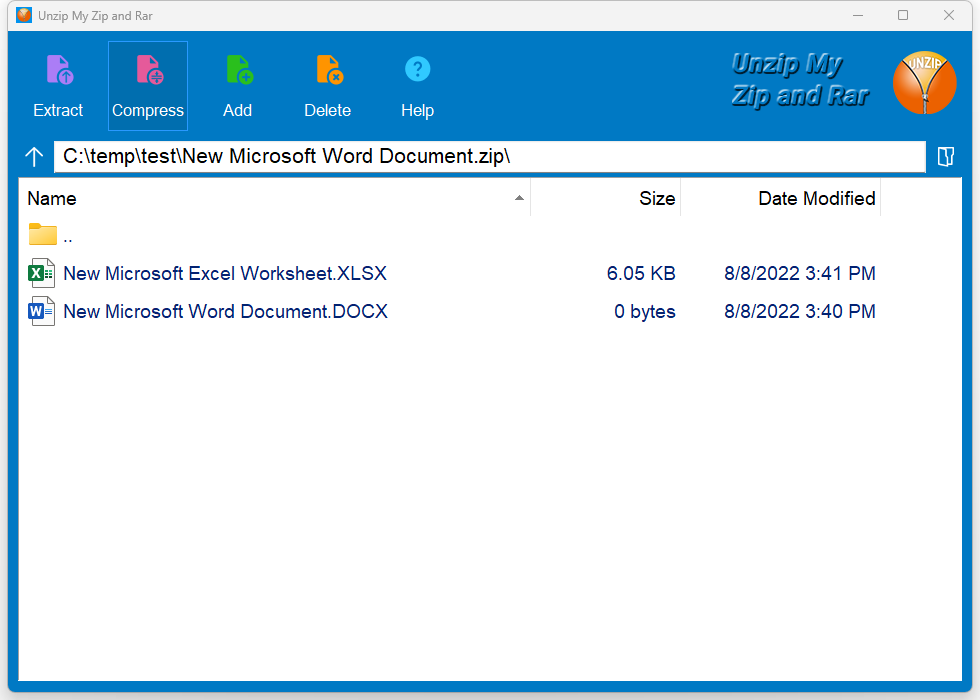This screenshot has height=700, width=980.
Task: Click the 8/8/2022 3:41 PM date
Action: pyautogui.click(x=799, y=273)
